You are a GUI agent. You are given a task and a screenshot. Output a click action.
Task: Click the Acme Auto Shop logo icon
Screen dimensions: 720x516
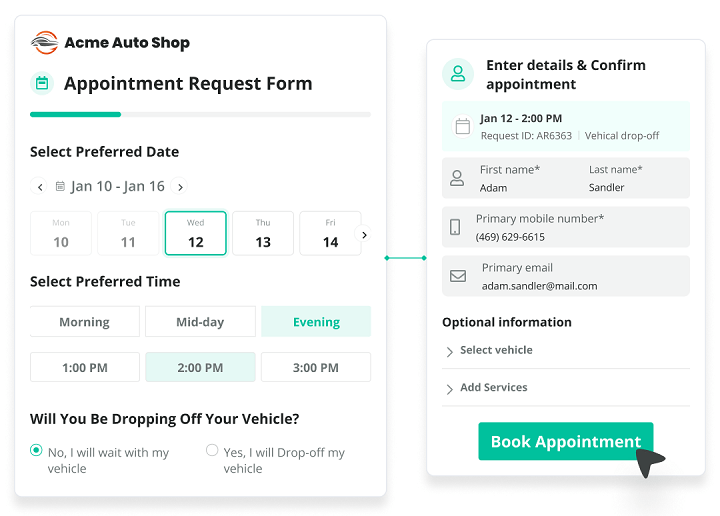click(x=45, y=42)
